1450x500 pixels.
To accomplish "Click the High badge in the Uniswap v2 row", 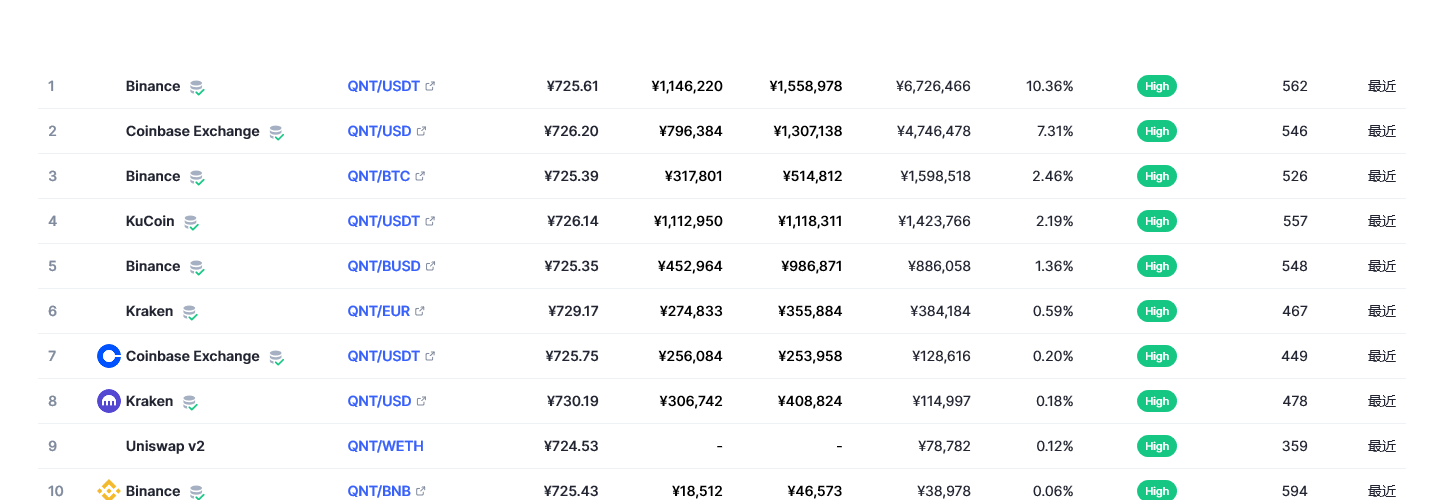I will [1157, 446].
